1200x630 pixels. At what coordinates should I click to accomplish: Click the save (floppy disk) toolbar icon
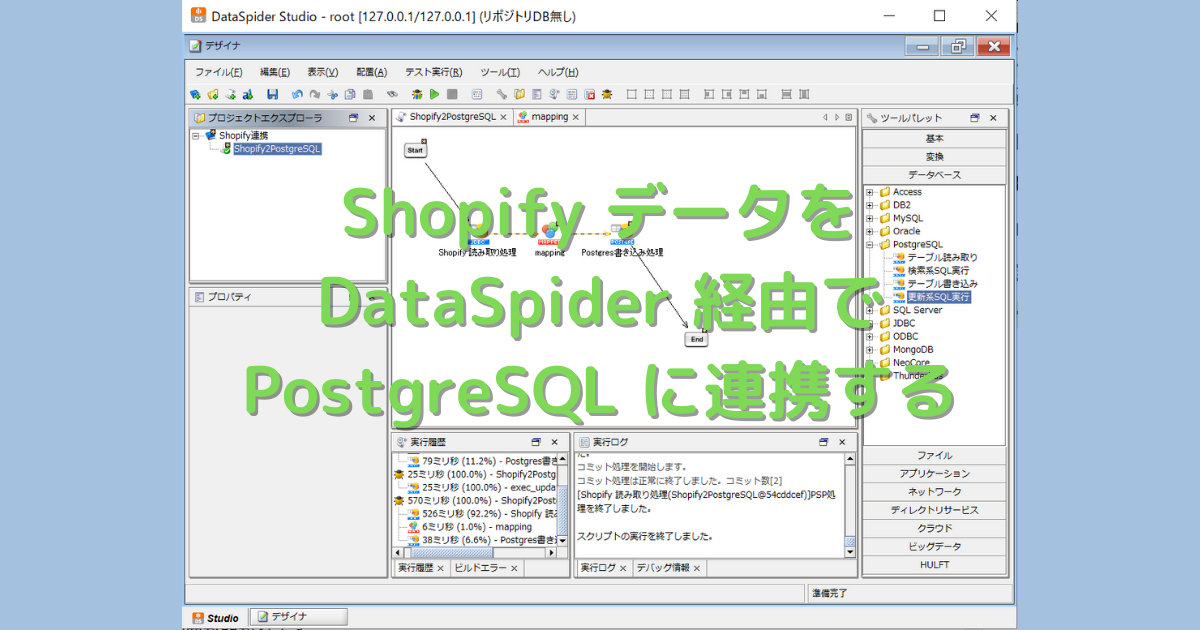[272, 94]
